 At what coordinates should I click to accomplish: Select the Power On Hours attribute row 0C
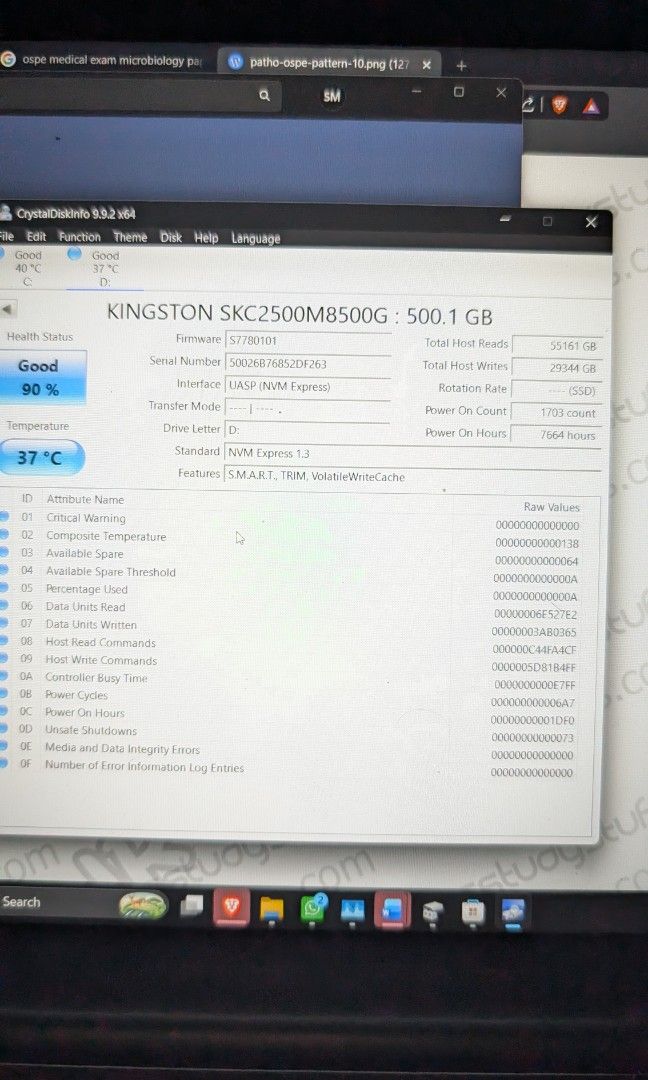pos(295,716)
